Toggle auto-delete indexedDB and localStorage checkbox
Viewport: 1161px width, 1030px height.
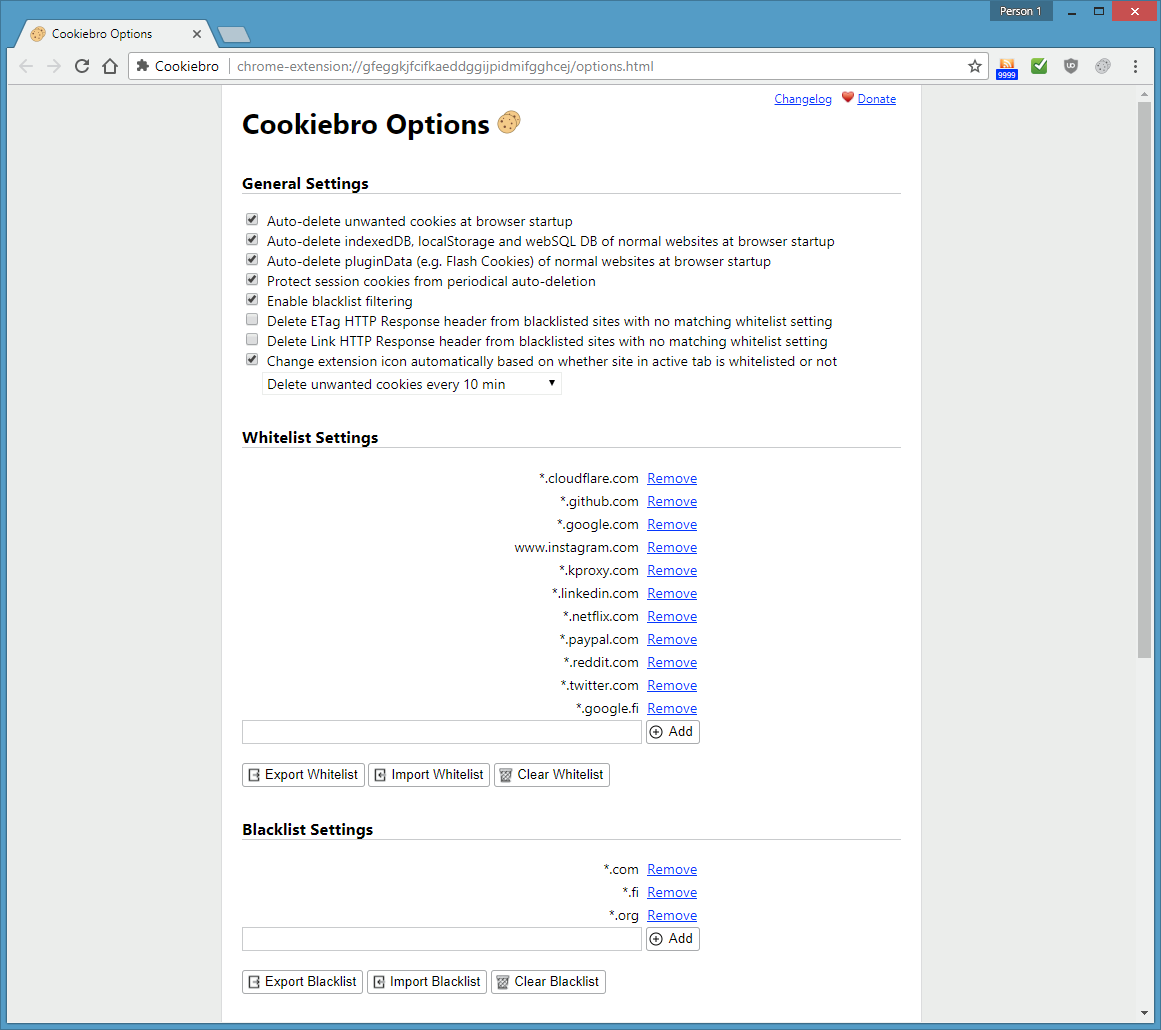point(252,240)
